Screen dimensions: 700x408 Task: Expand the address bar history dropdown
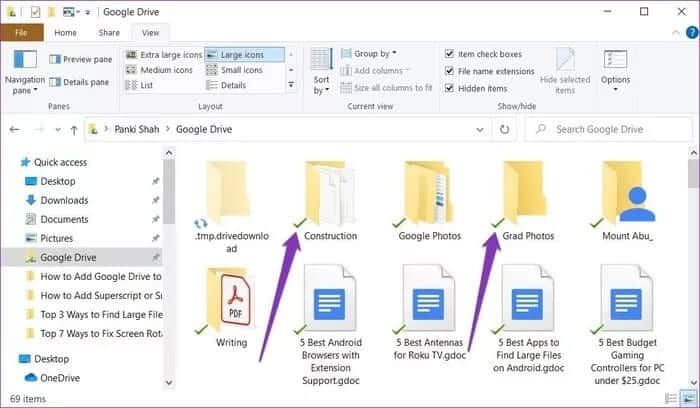pyautogui.click(x=480, y=130)
